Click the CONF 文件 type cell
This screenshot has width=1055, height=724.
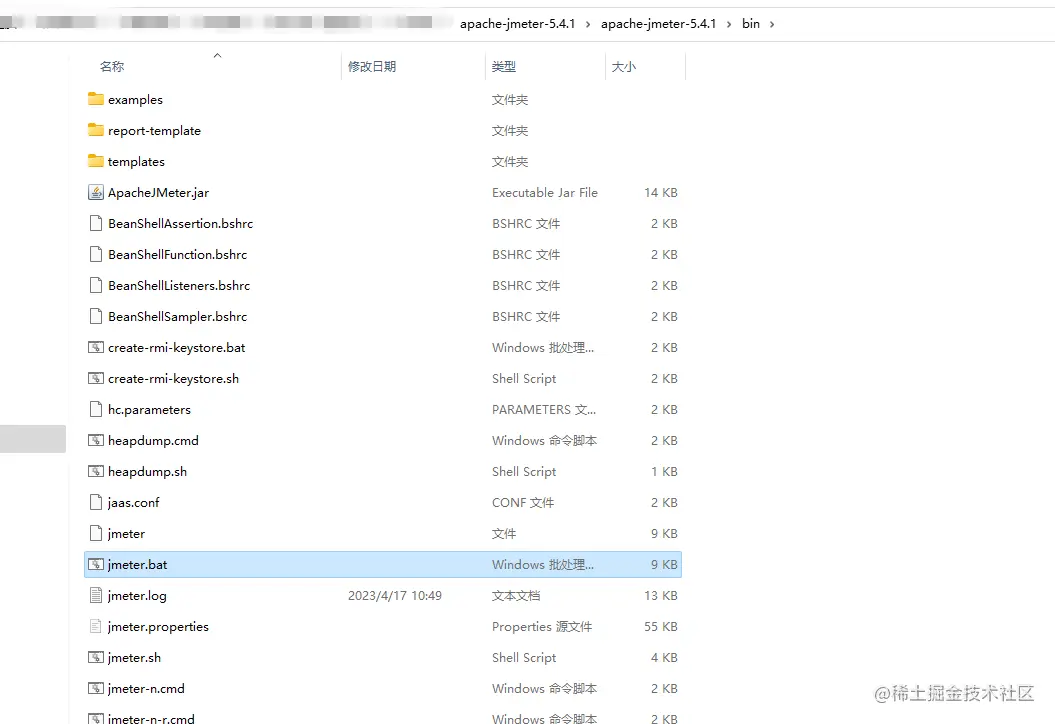[x=523, y=503]
